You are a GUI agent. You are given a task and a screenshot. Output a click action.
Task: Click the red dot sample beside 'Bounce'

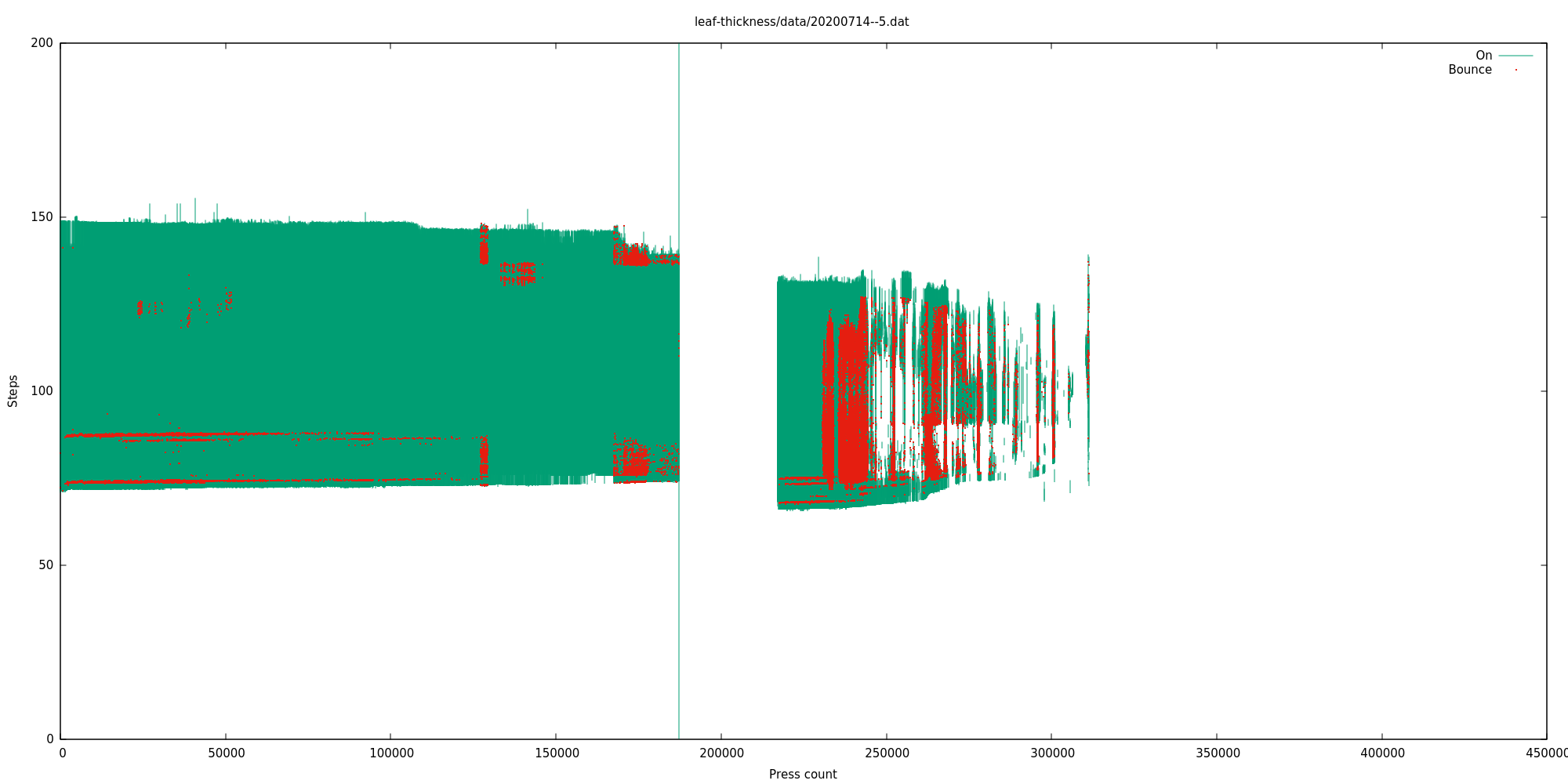(1515, 70)
